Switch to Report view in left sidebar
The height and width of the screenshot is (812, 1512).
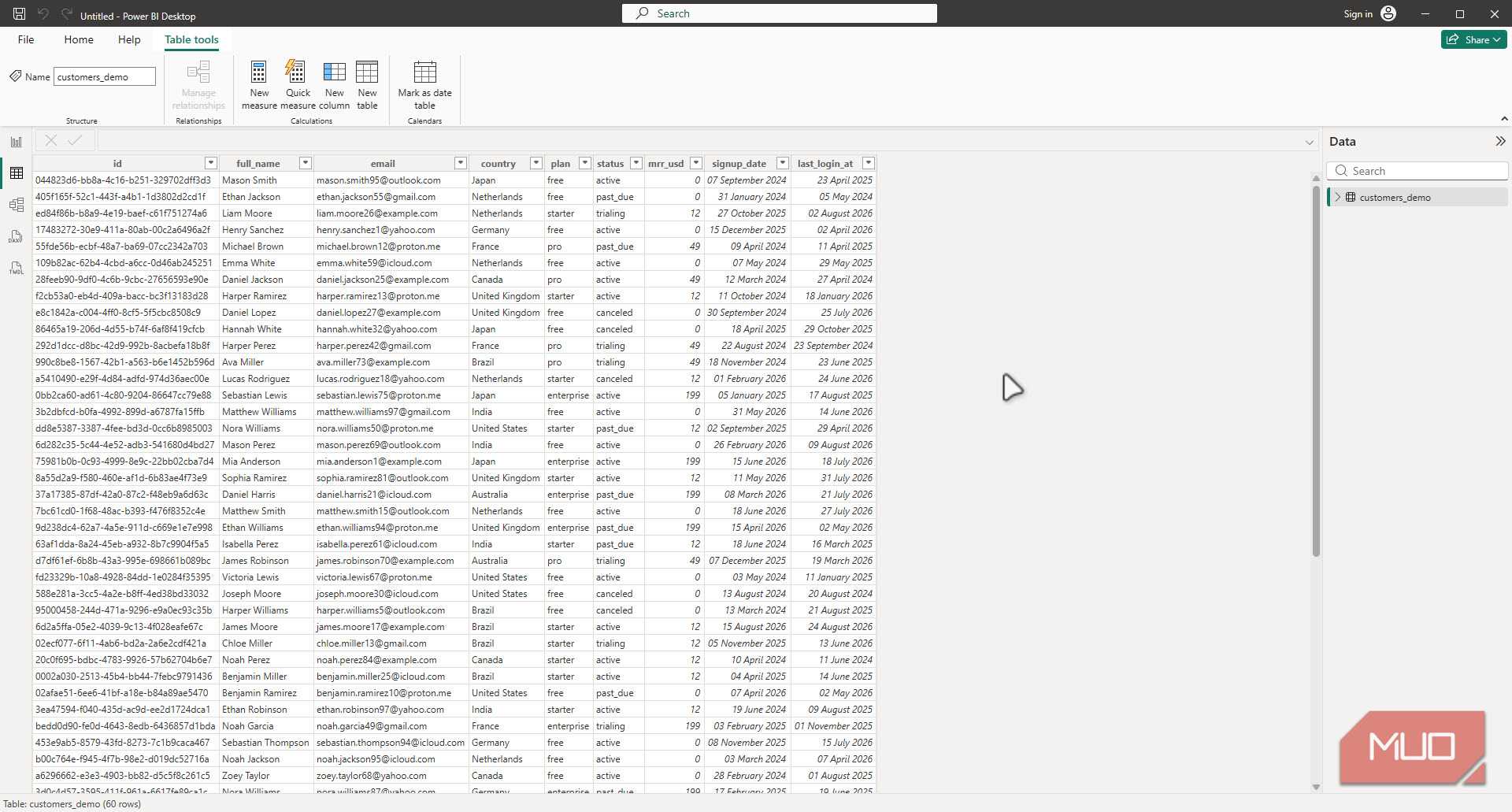click(x=17, y=142)
